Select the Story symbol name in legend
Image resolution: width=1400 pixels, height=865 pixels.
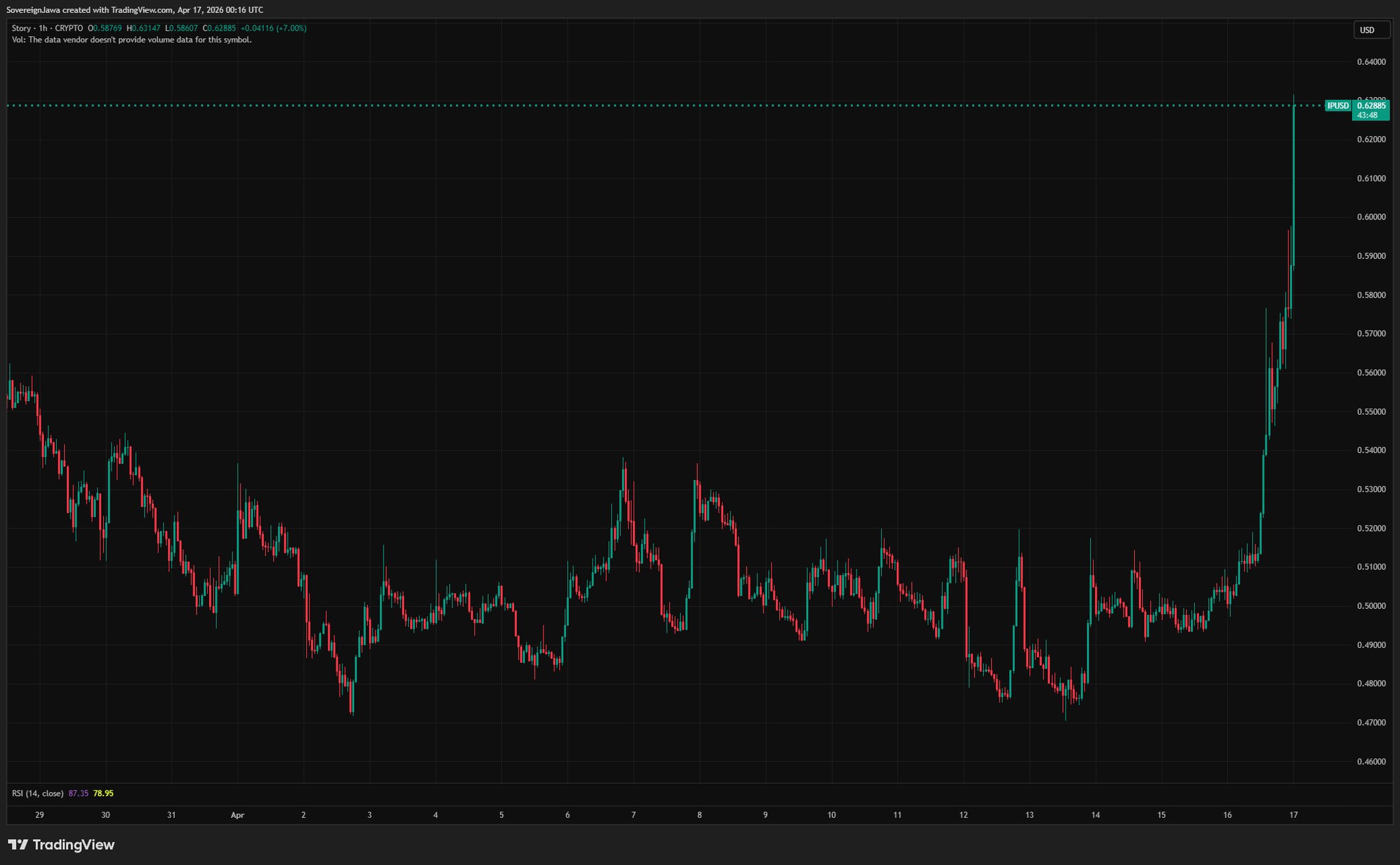[21, 28]
